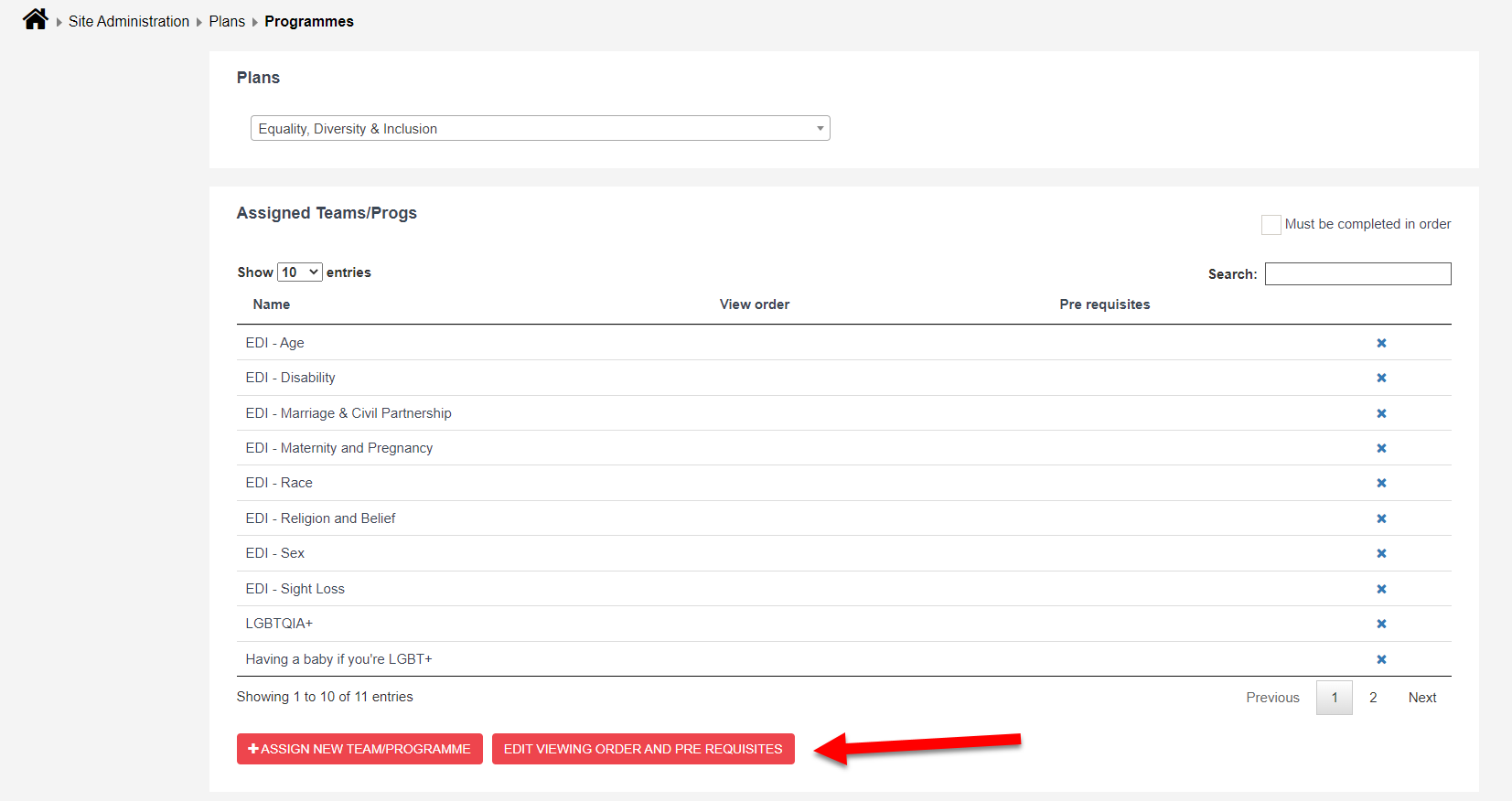Image resolution: width=1512 pixels, height=801 pixels.
Task: Focus the Search input field
Action: [1357, 273]
